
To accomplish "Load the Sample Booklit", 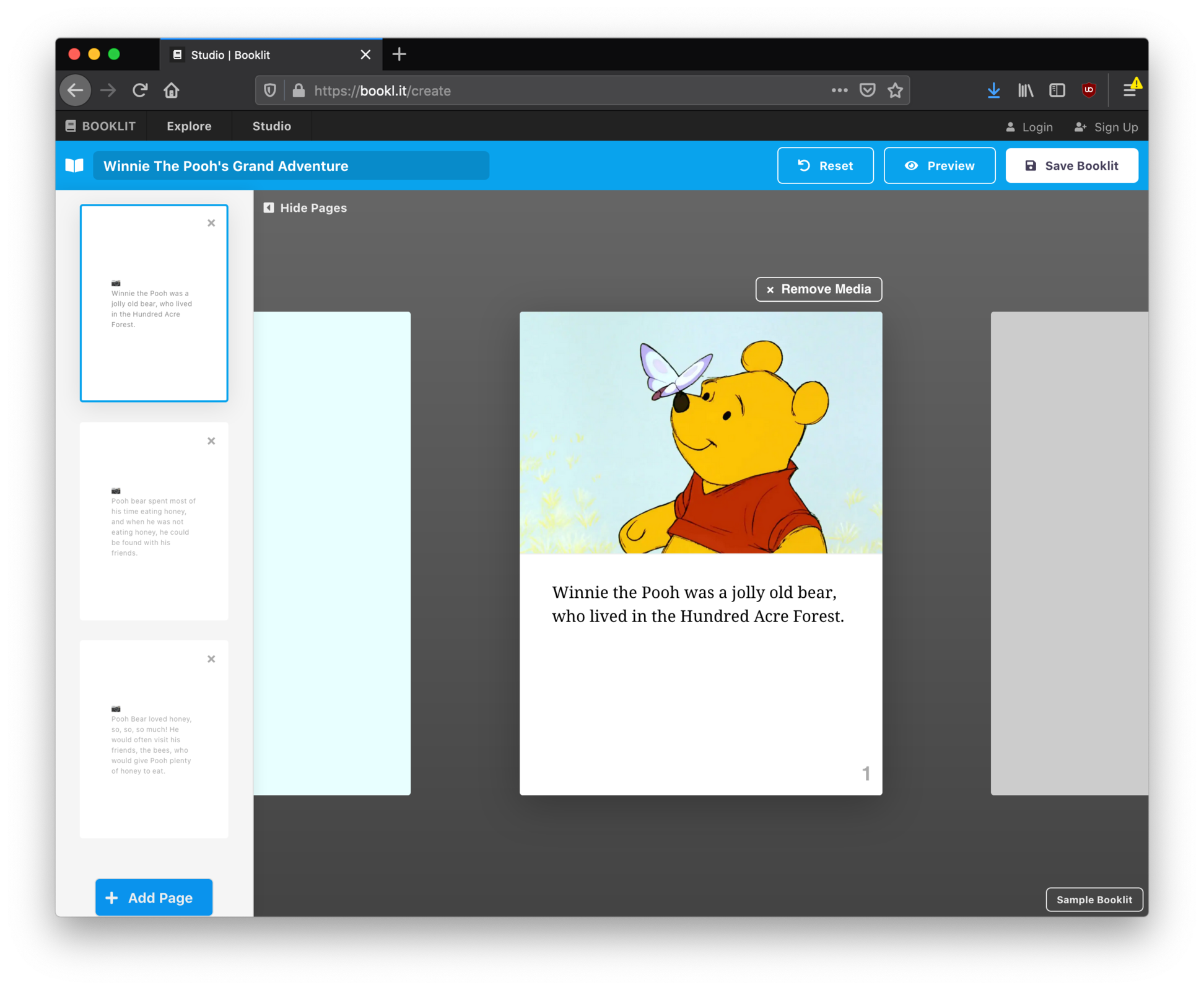I will tap(1094, 900).
